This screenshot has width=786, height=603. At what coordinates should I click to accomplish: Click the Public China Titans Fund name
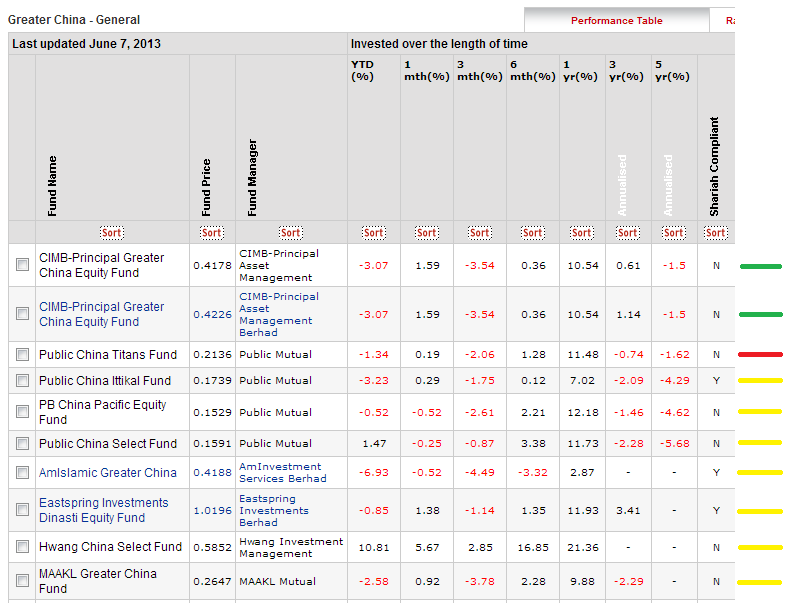click(x=108, y=355)
